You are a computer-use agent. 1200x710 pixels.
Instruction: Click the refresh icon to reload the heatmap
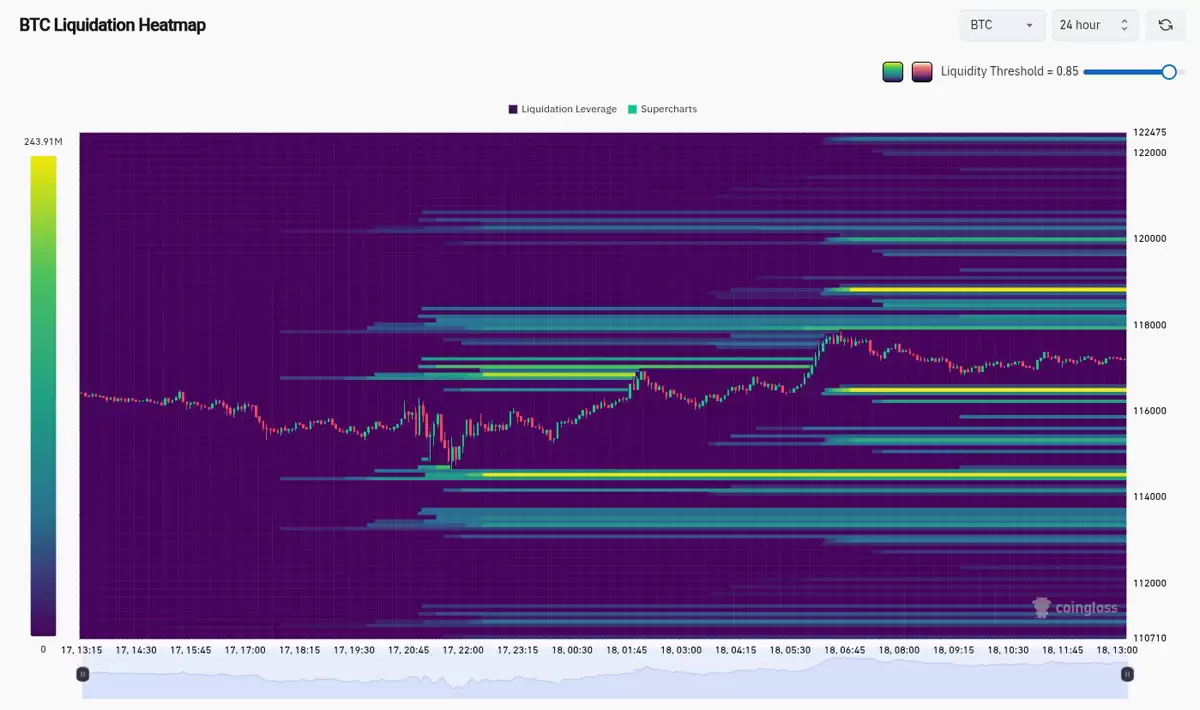[1166, 24]
